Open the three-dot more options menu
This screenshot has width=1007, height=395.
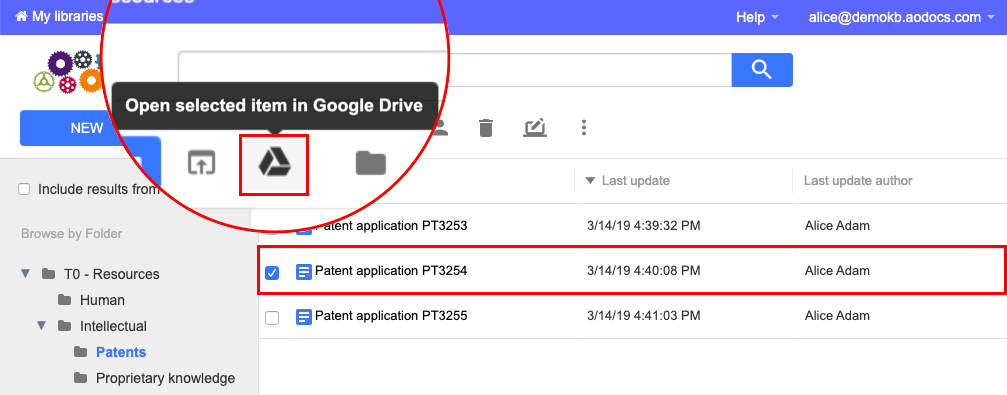coord(584,127)
